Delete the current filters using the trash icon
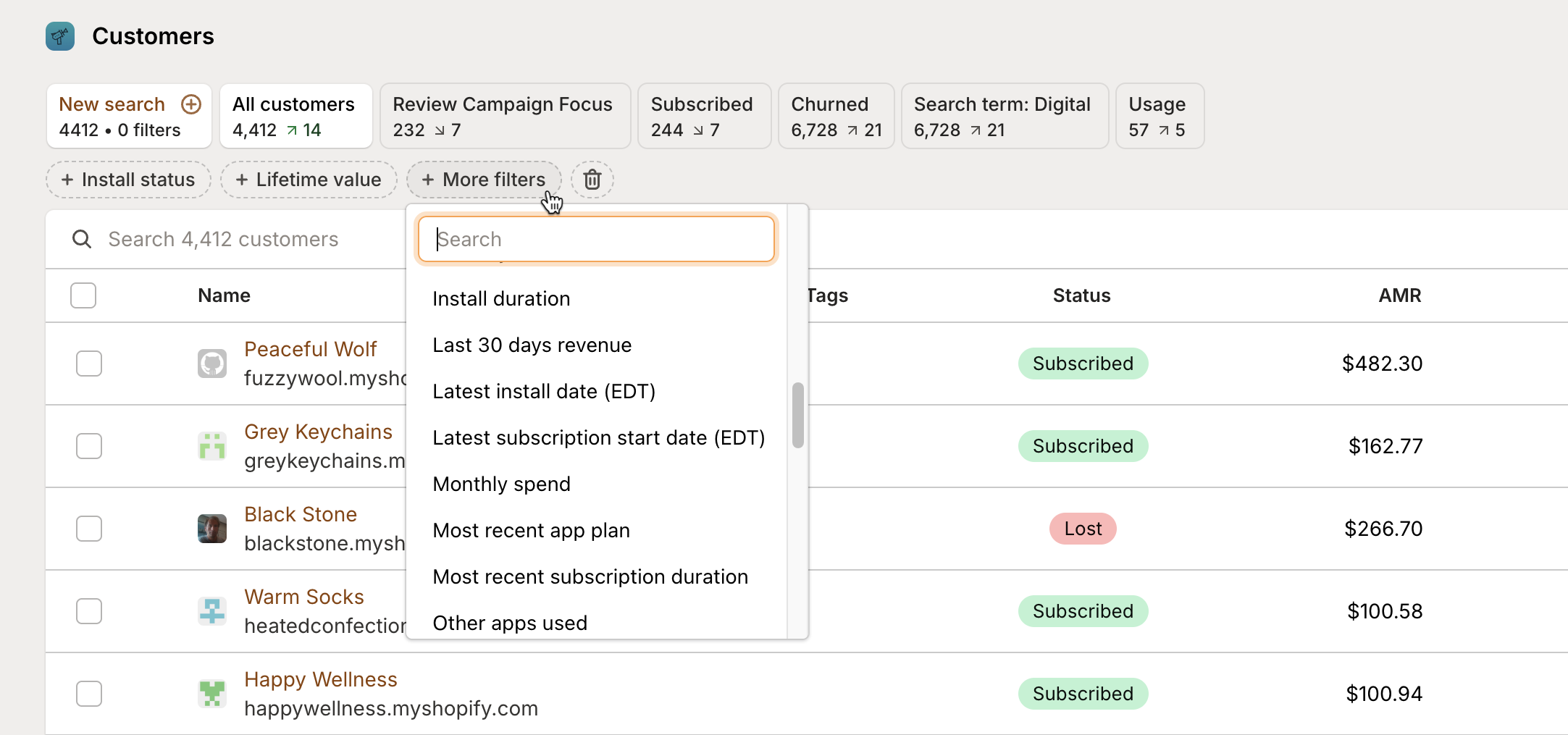 [592, 180]
